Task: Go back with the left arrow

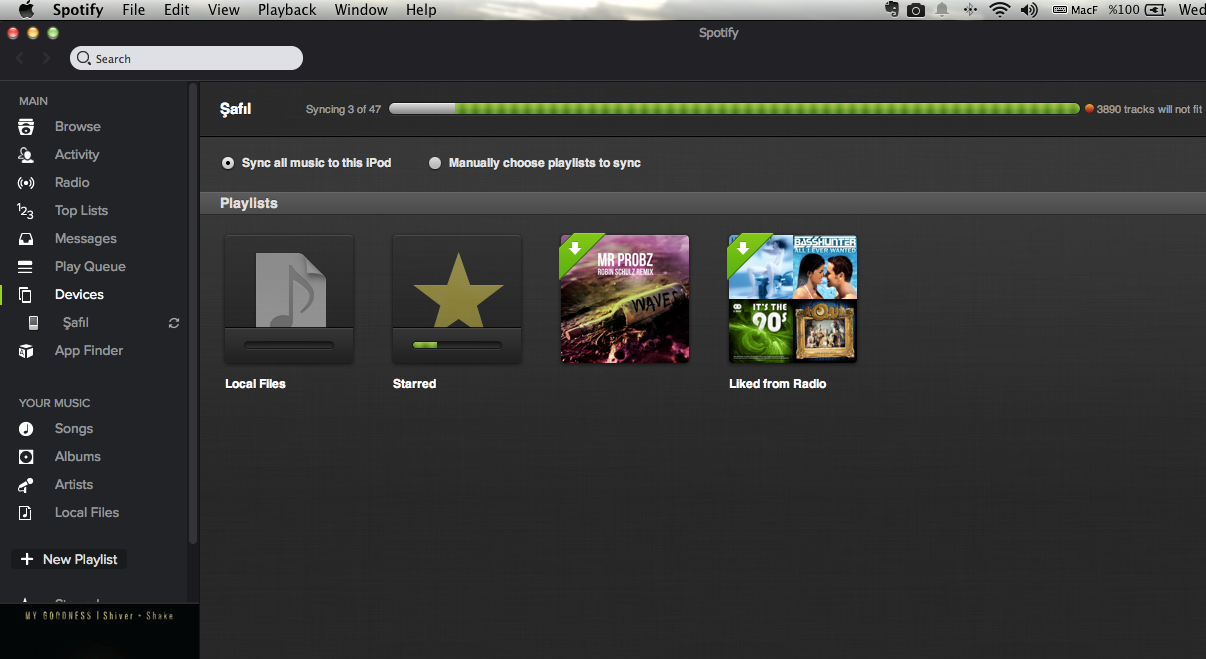Action: (x=21, y=59)
